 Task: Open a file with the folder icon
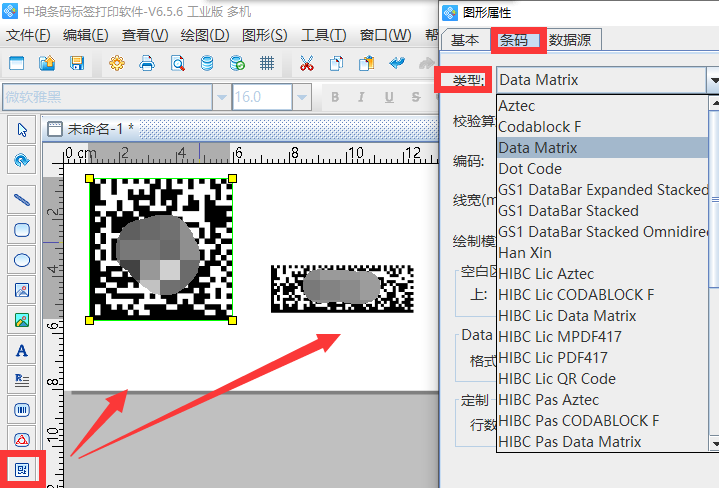click(x=47, y=63)
